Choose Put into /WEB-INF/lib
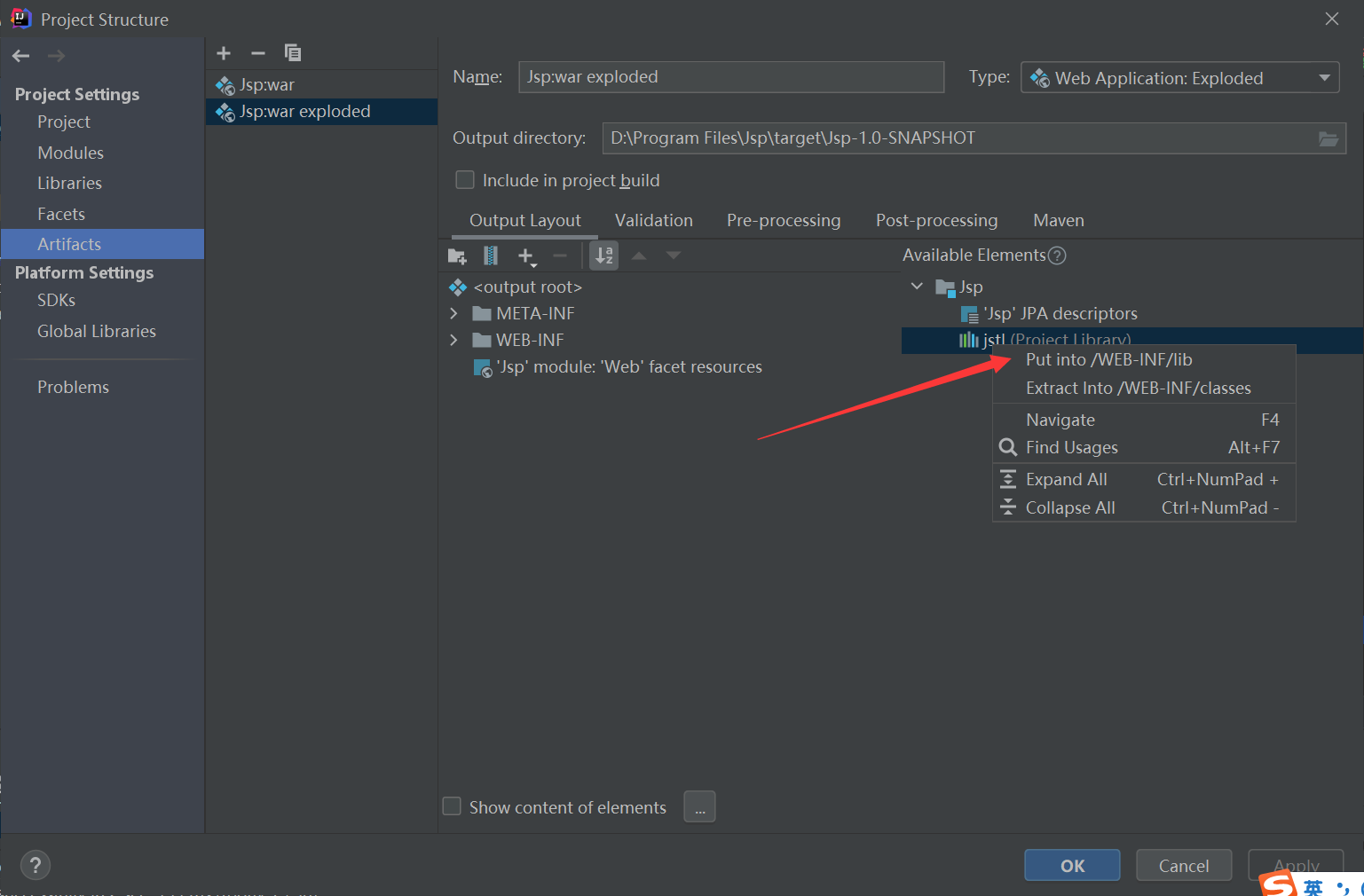This screenshot has width=1364, height=896. [1144, 360]
